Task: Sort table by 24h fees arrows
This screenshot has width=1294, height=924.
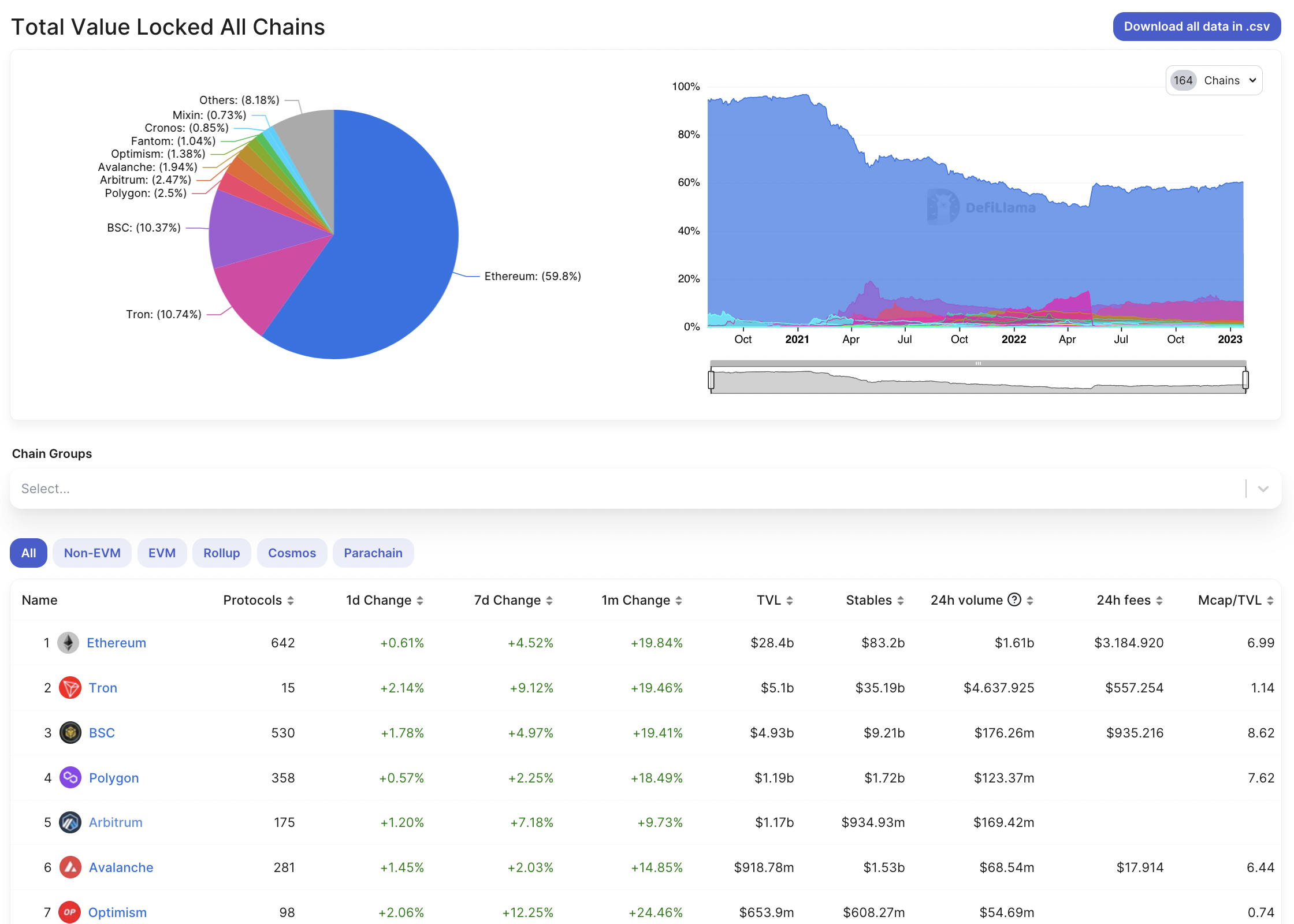Action: (1159, 601)
